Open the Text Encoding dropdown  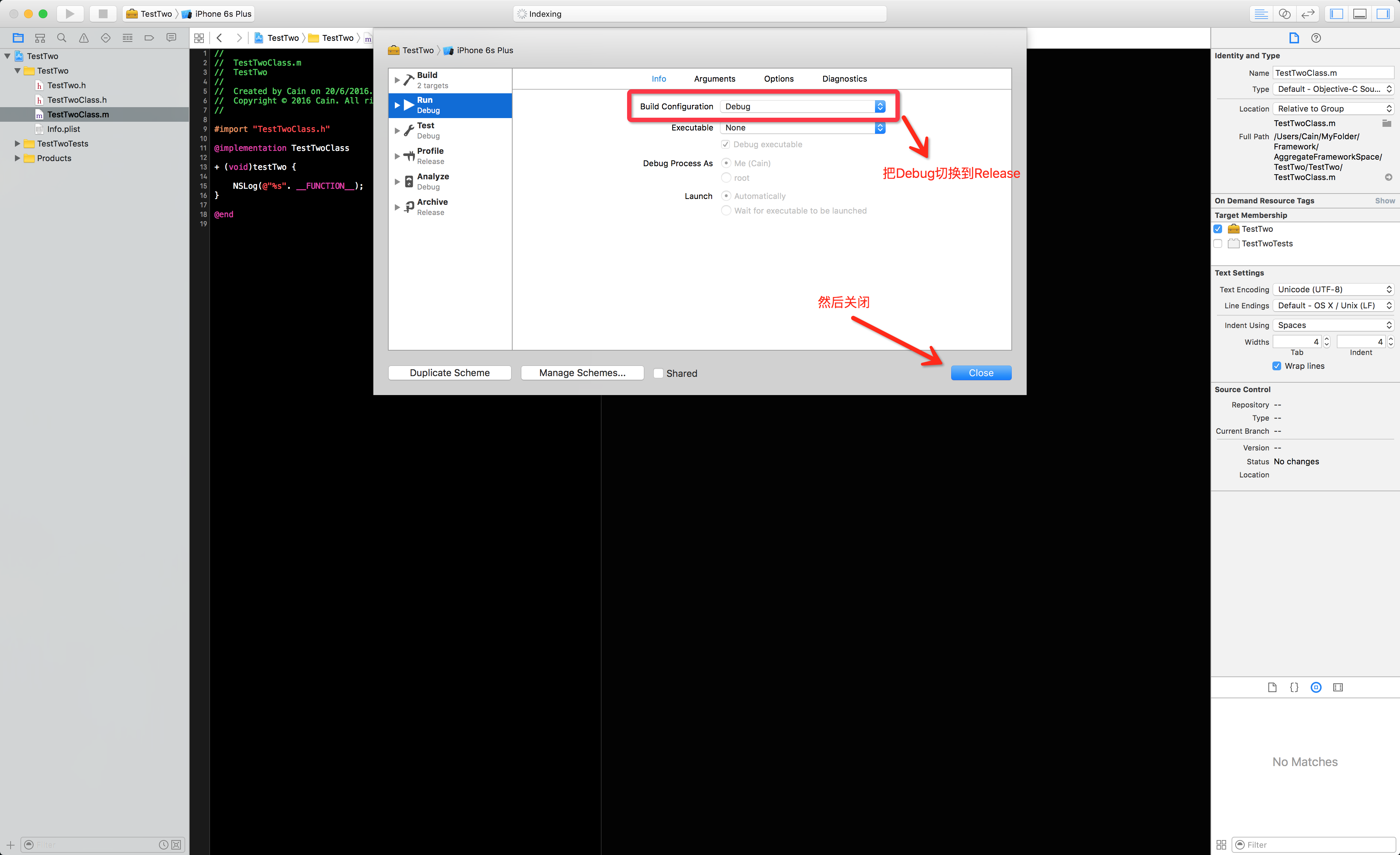1333,290
